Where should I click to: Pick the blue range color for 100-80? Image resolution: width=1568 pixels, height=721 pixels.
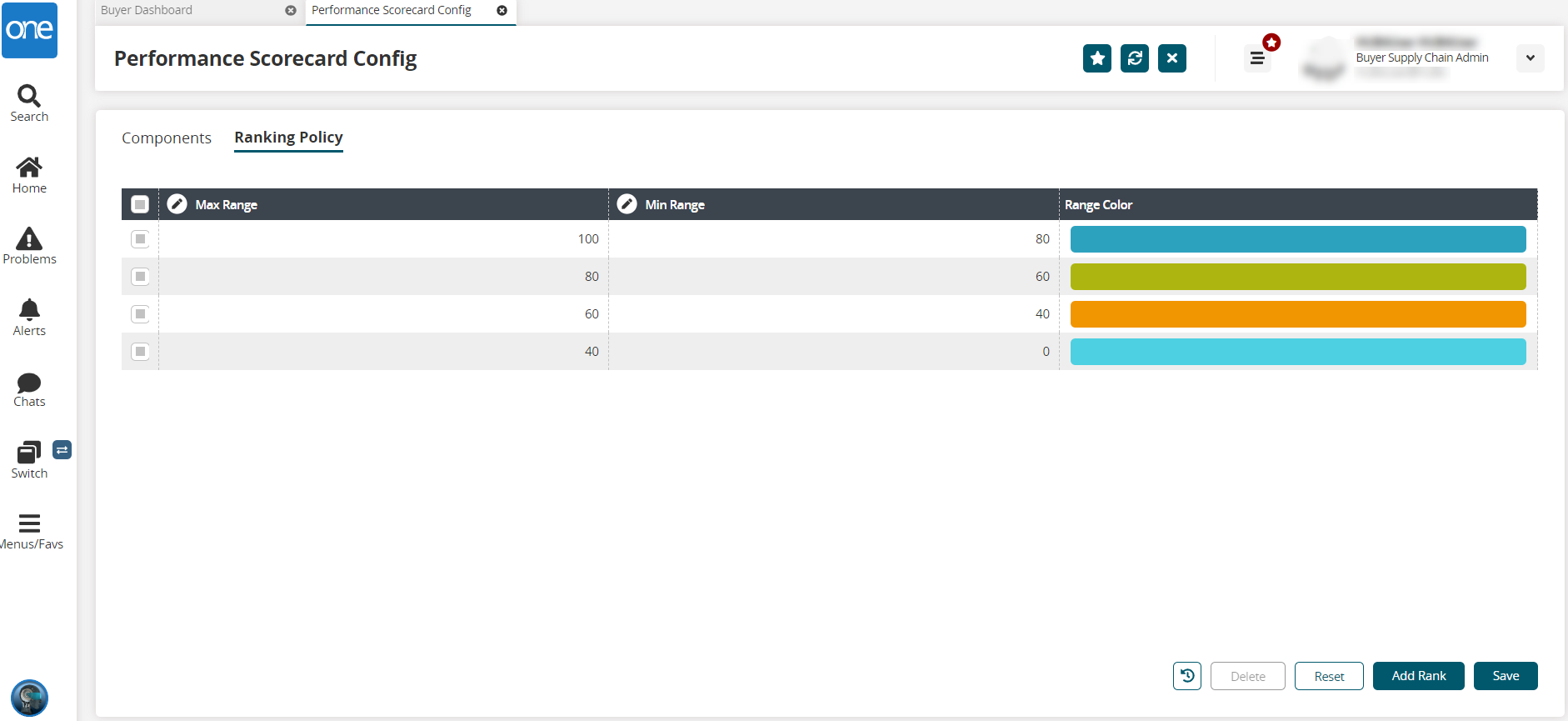point(1298,239)
